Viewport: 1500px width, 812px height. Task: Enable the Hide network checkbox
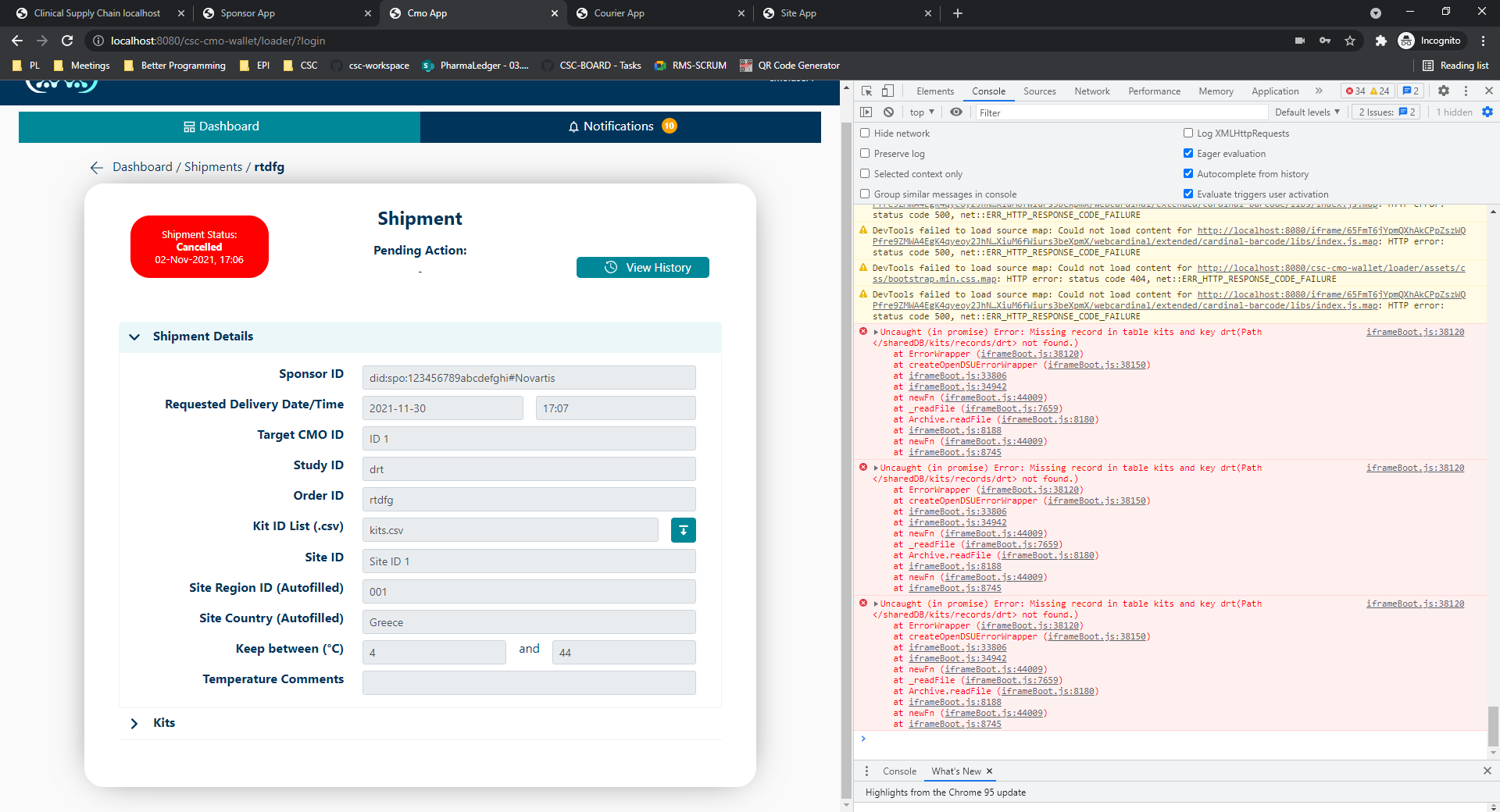[x=865, y=133]
